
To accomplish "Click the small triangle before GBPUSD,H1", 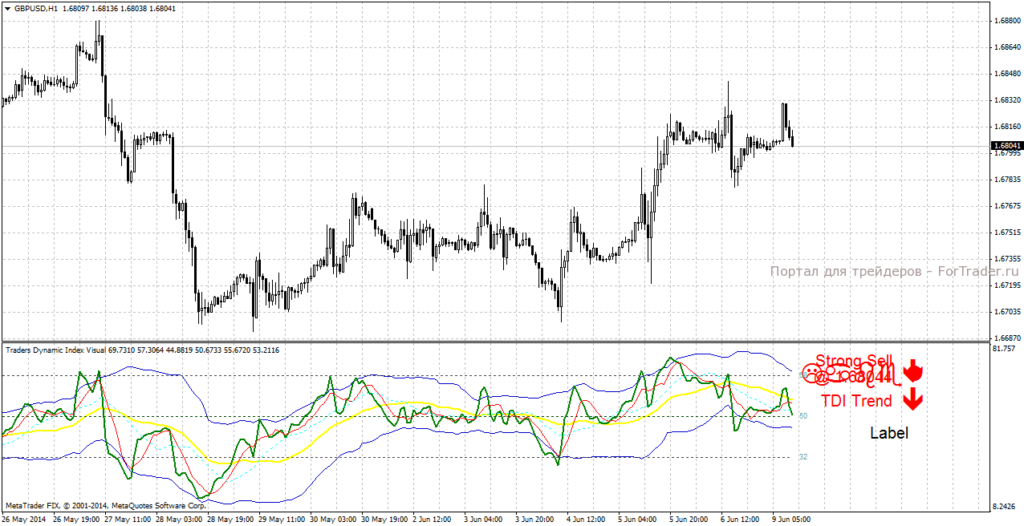I will click(x=9, y=8).
